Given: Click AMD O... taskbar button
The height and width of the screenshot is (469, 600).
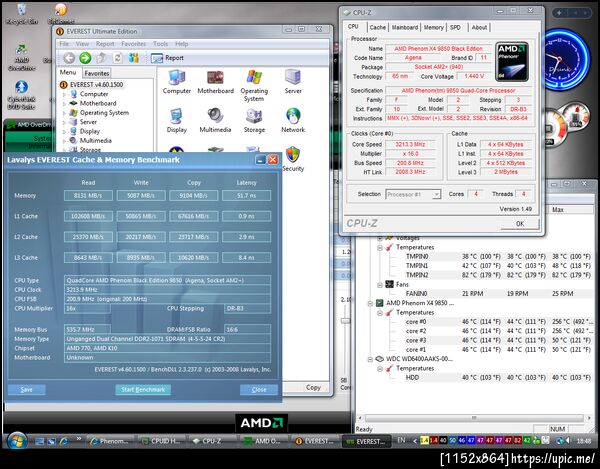Looking at the screenshot, I should (x=264, y=441).
